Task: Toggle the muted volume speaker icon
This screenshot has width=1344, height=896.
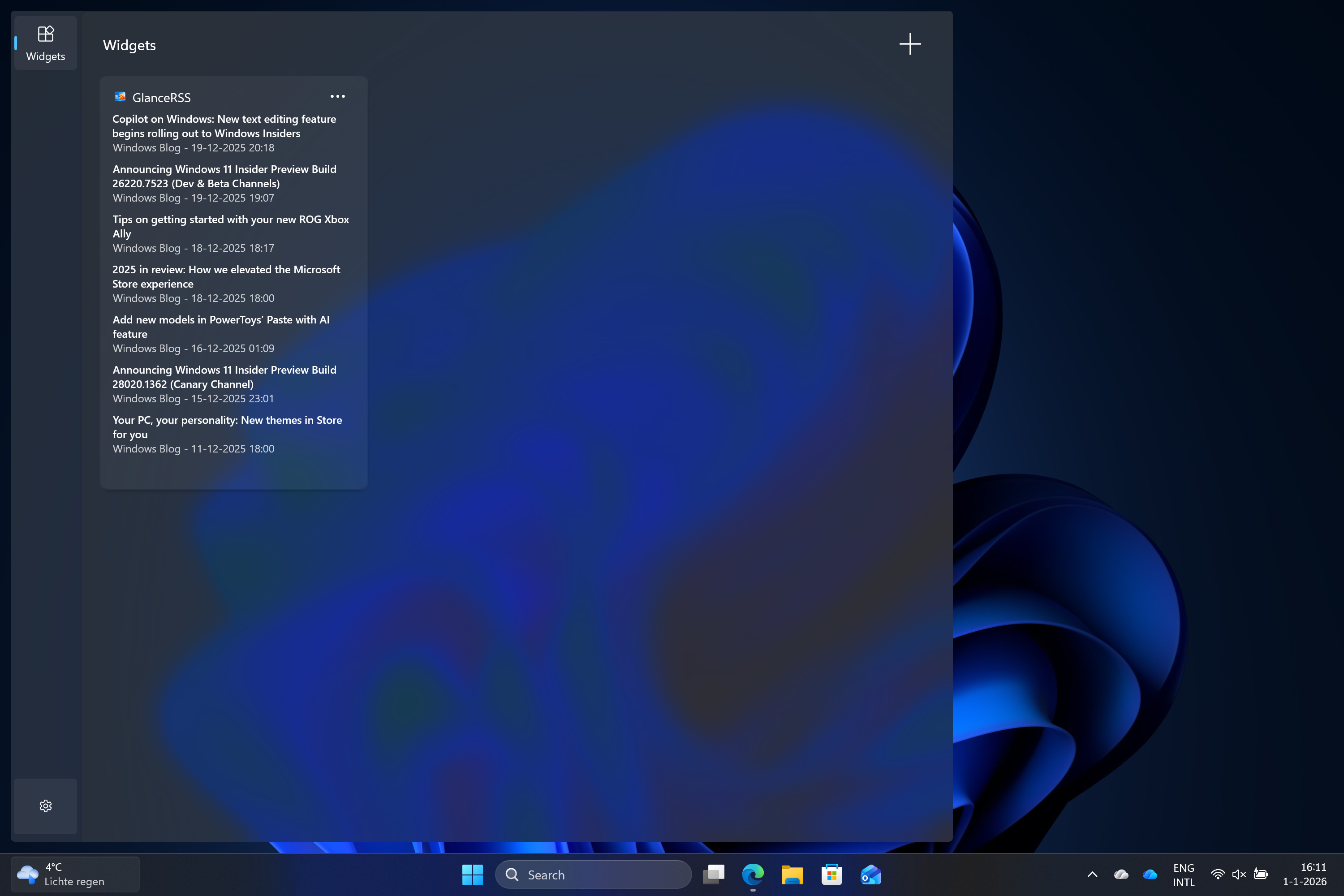Action: click(1238, 874)
